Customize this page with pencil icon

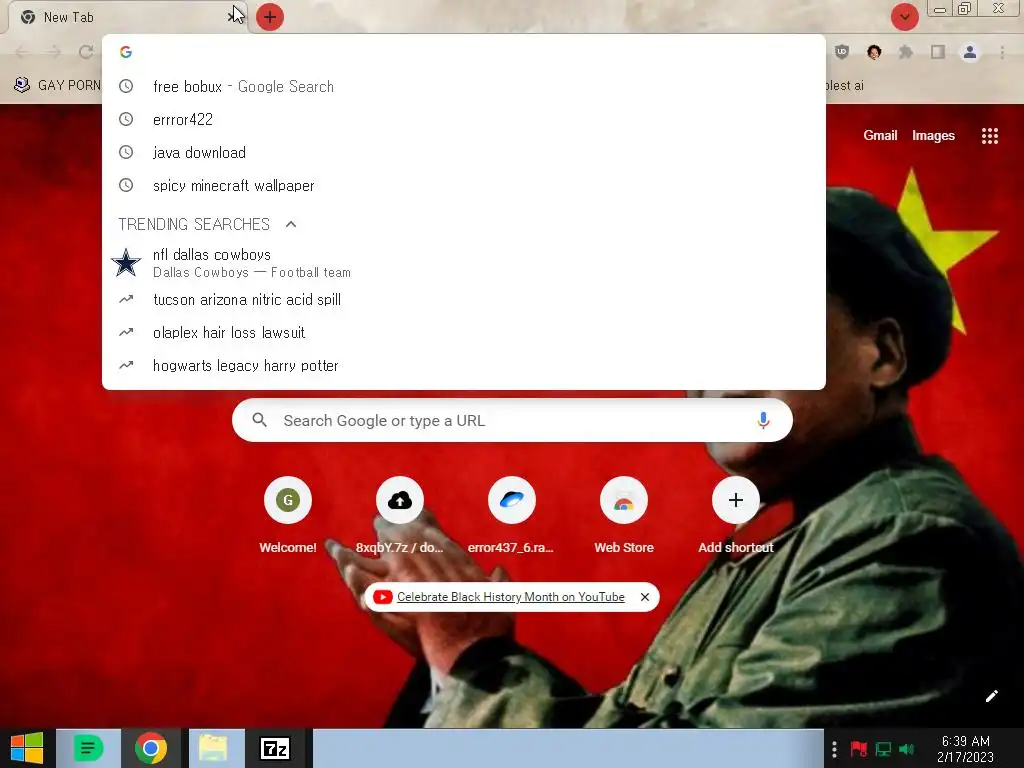[x=991, y=696]
